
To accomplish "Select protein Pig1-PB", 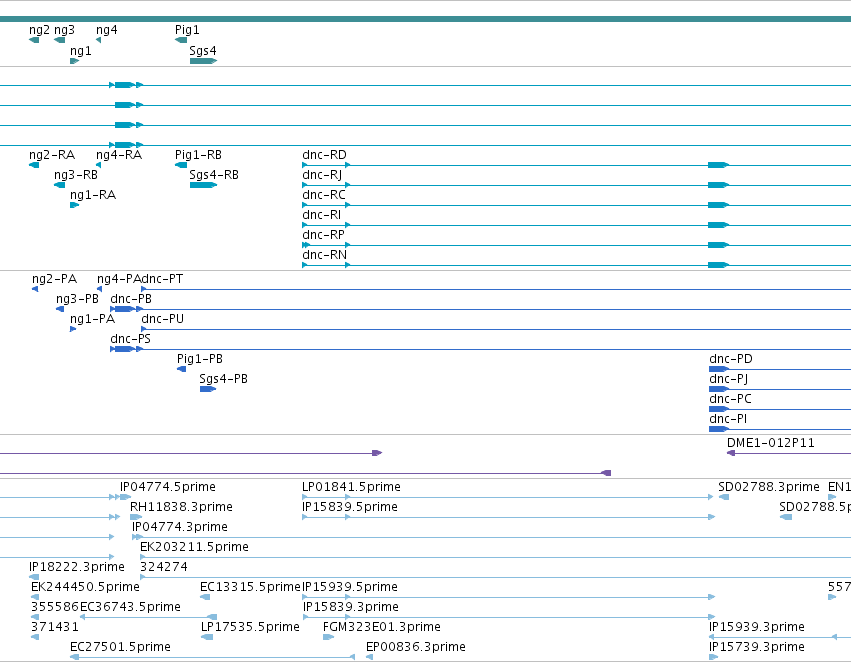I will click(x=200, y=359).
